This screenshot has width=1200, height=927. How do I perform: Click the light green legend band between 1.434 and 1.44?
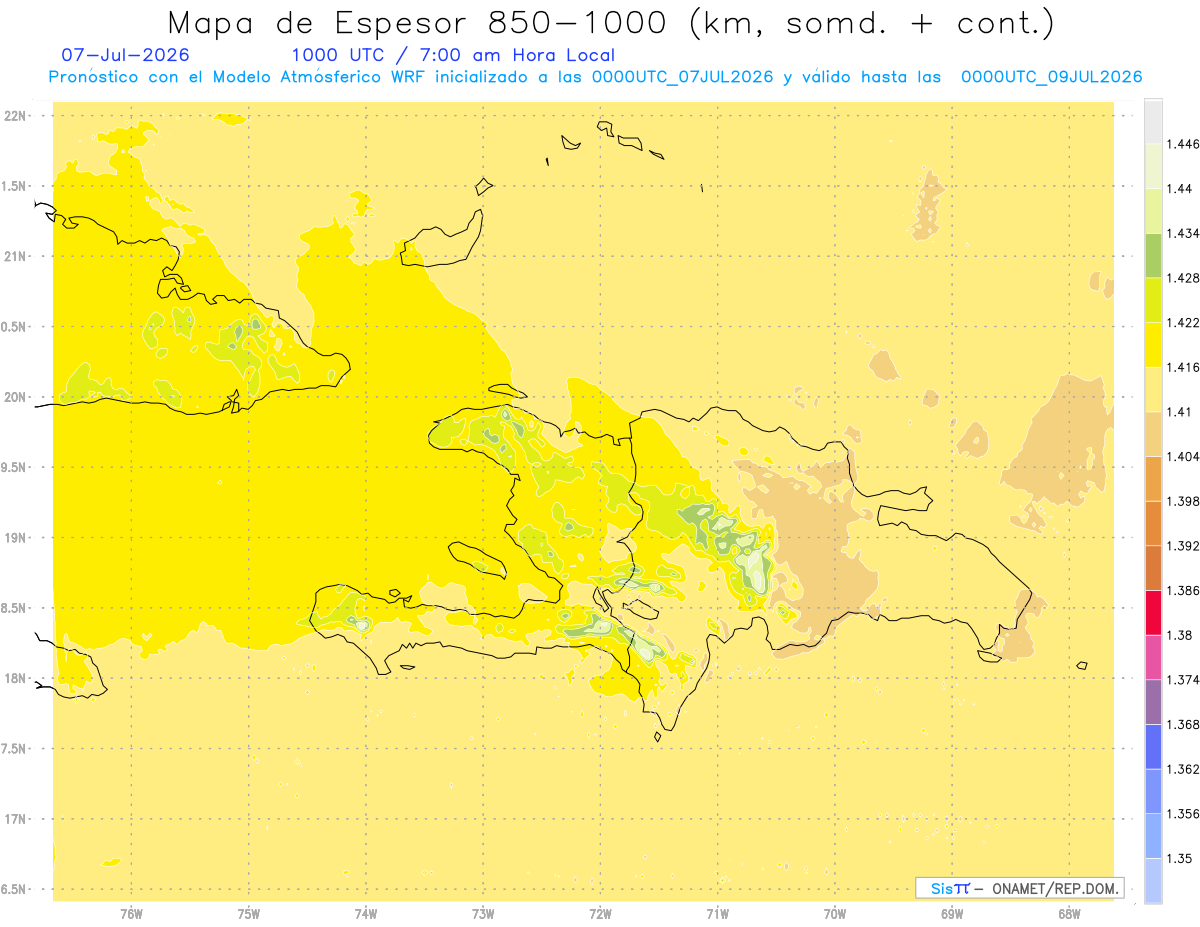tap(1153, 211)
